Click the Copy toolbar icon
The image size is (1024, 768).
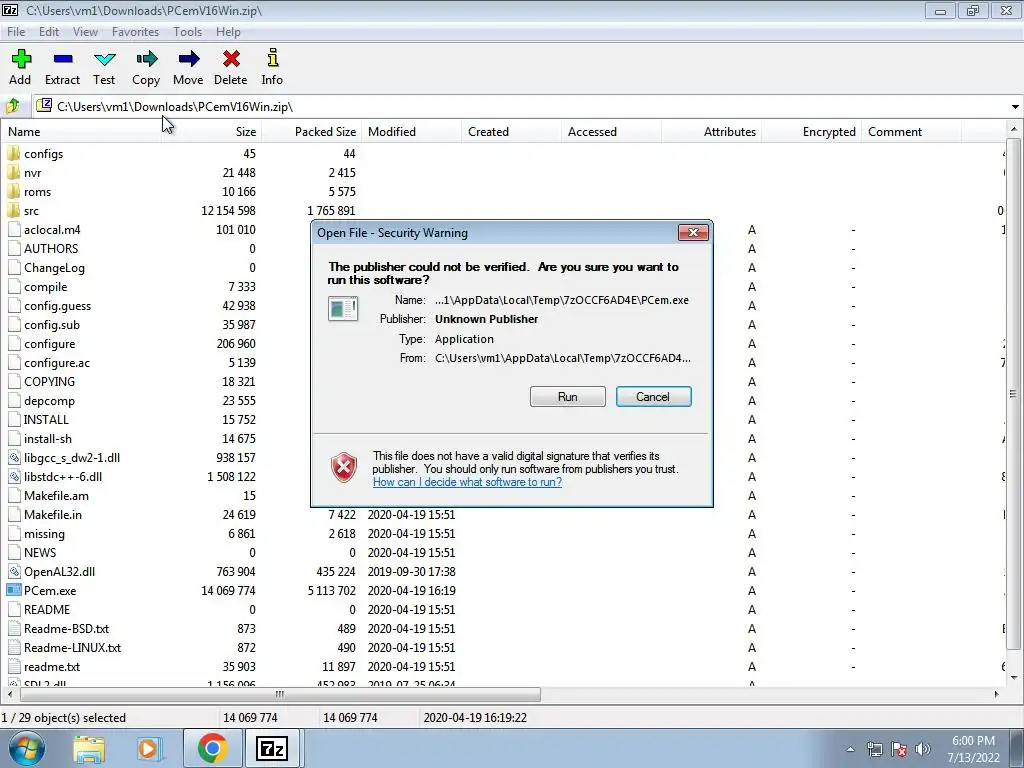pos(146,67)
